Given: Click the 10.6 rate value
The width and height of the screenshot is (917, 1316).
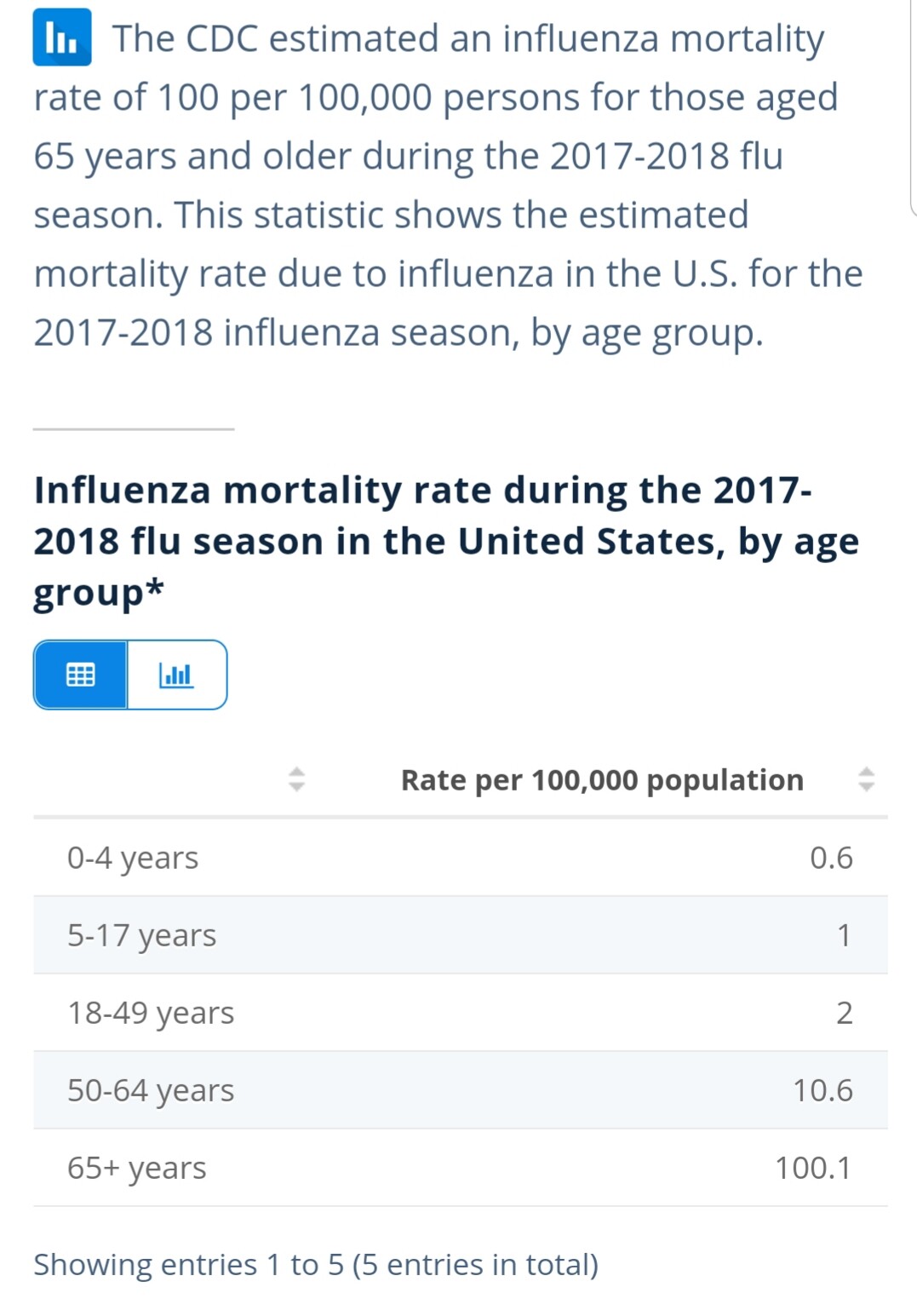Looking at the screenshot, I should (822, 1090).
